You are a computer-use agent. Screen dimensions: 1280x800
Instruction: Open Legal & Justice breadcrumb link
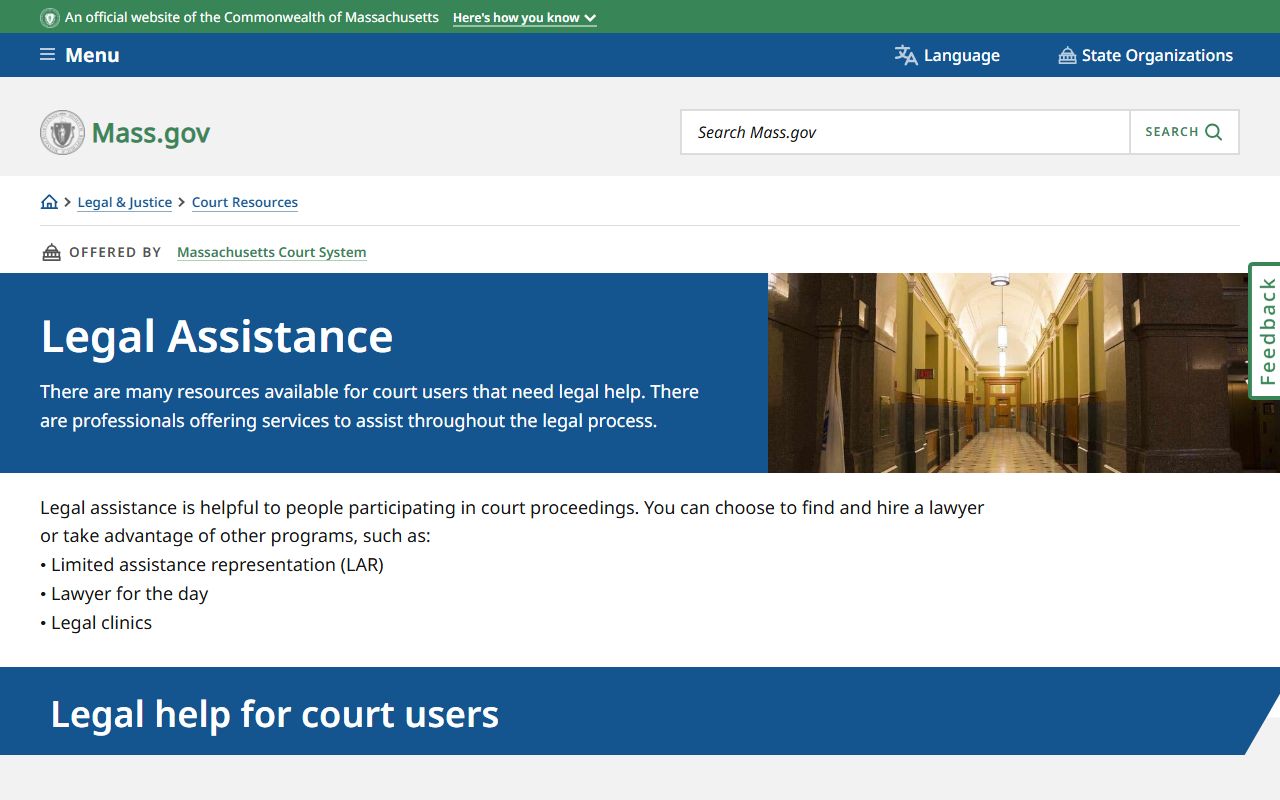point(125,202)
